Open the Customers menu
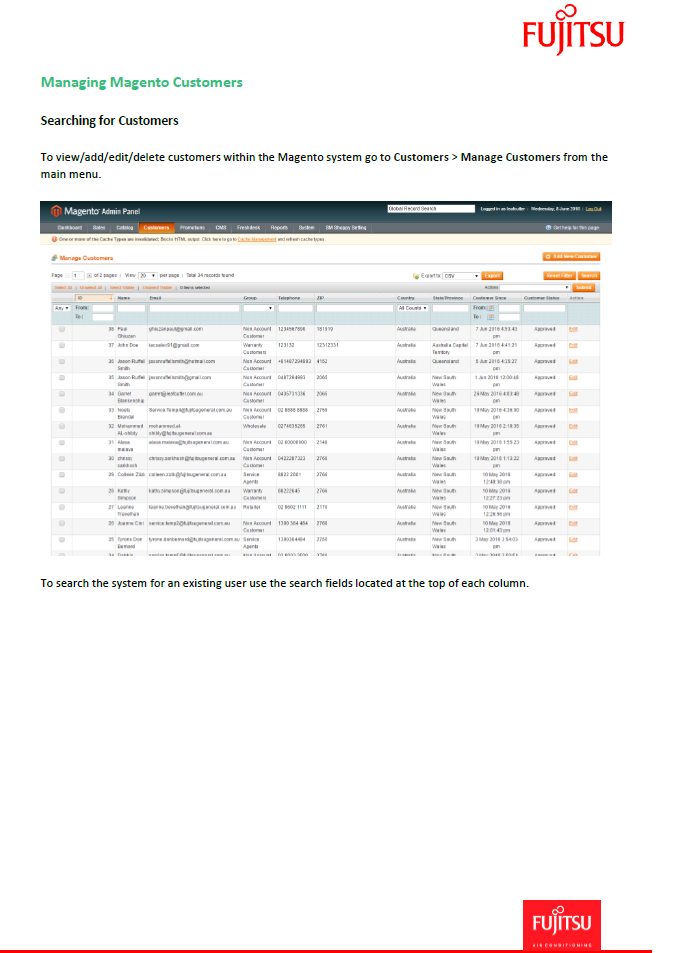 [156, 228]
